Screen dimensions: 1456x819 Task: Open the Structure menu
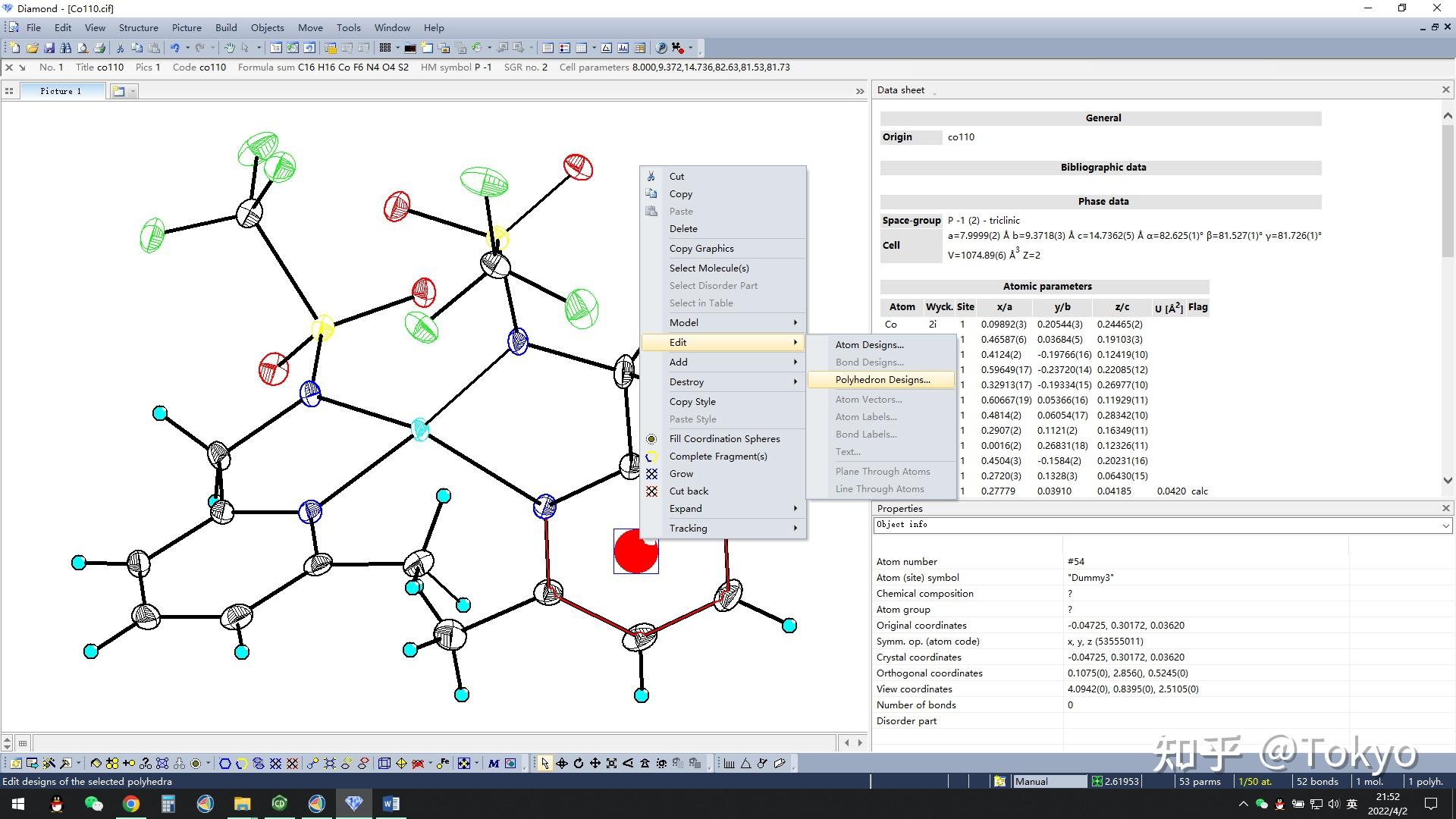[x=138, y=27]
